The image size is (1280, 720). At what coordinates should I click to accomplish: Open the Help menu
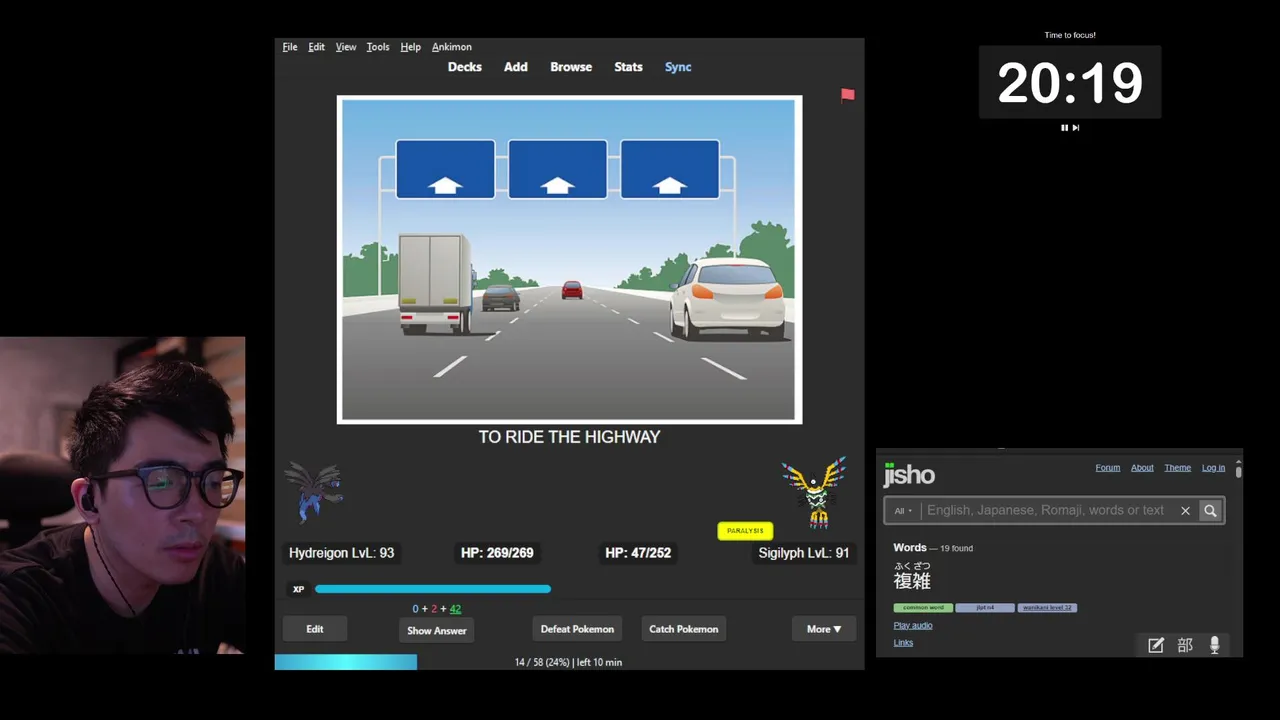point(410,47)
